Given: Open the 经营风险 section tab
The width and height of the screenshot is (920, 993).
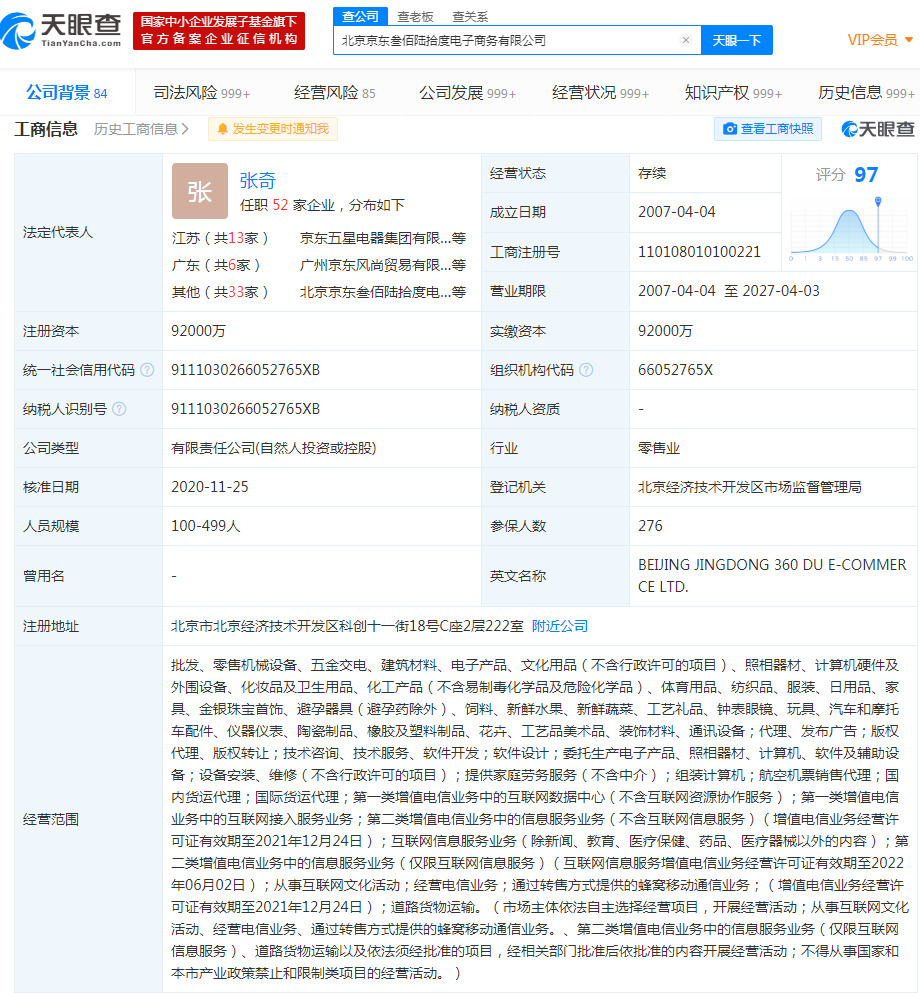Looking at the screenshot, I should 334,93.
